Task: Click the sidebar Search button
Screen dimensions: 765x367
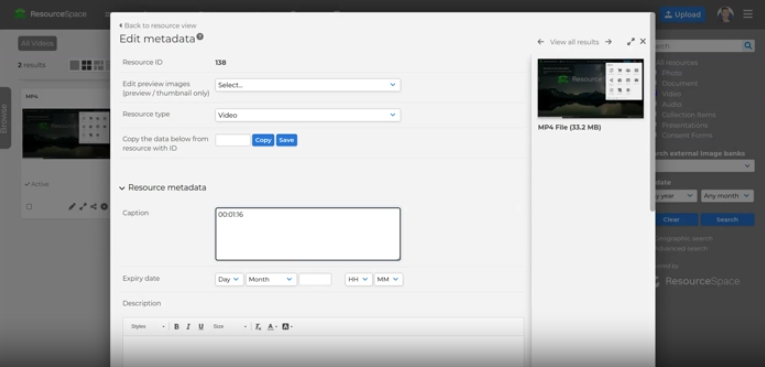Action: click(727, 220)
